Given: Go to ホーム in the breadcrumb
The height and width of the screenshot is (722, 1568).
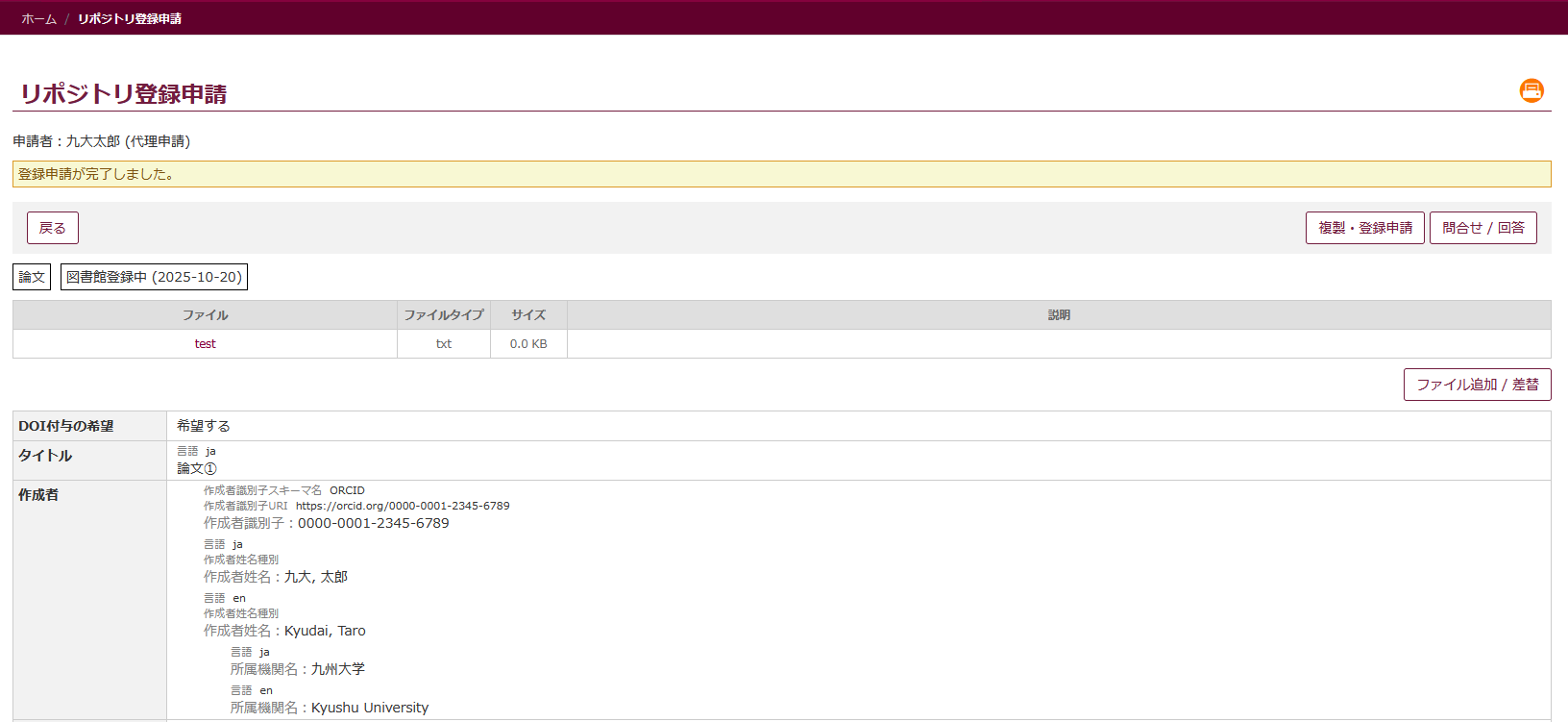Looking at the screenshot, I should [x=38, y=19].
